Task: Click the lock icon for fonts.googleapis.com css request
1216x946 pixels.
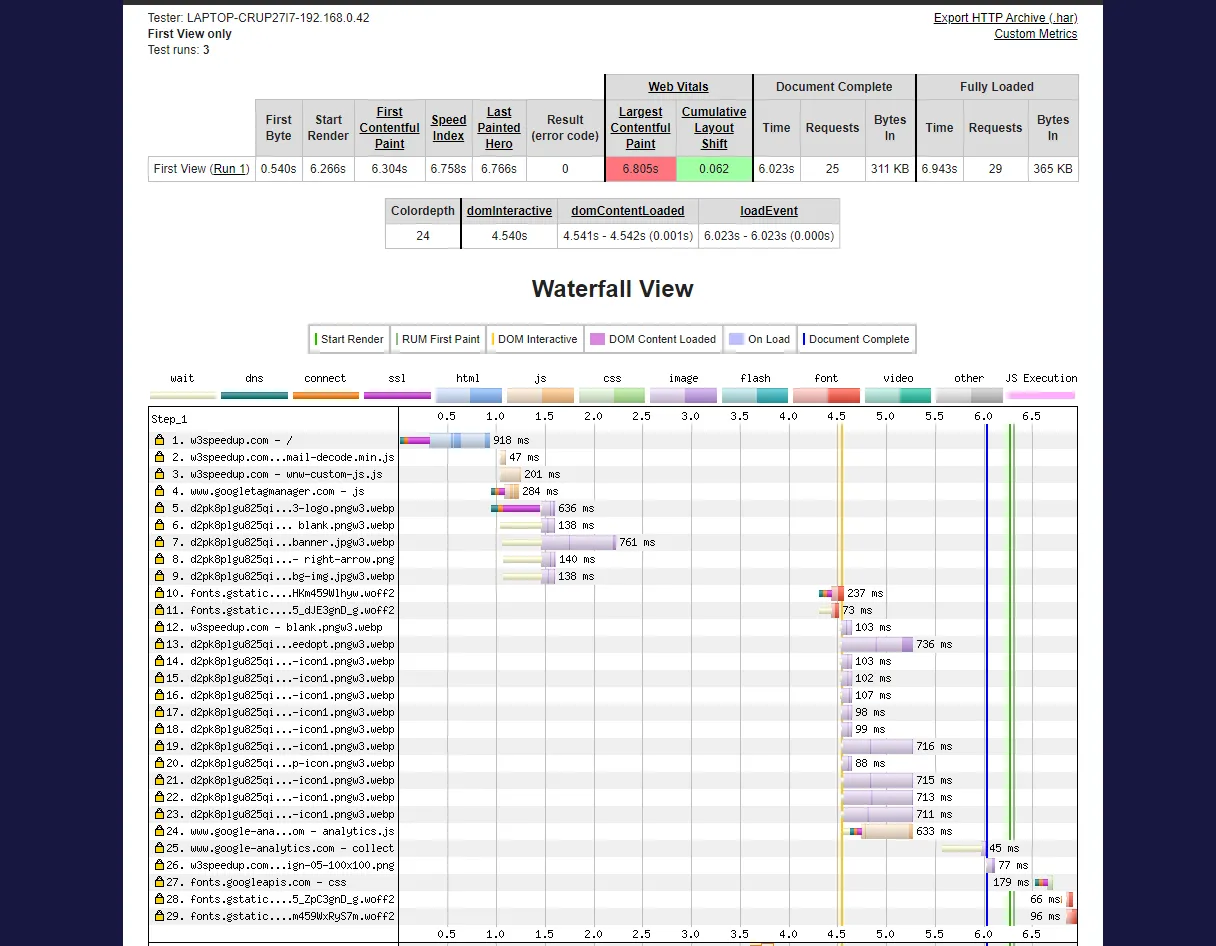Action: [x=159, y=882]
